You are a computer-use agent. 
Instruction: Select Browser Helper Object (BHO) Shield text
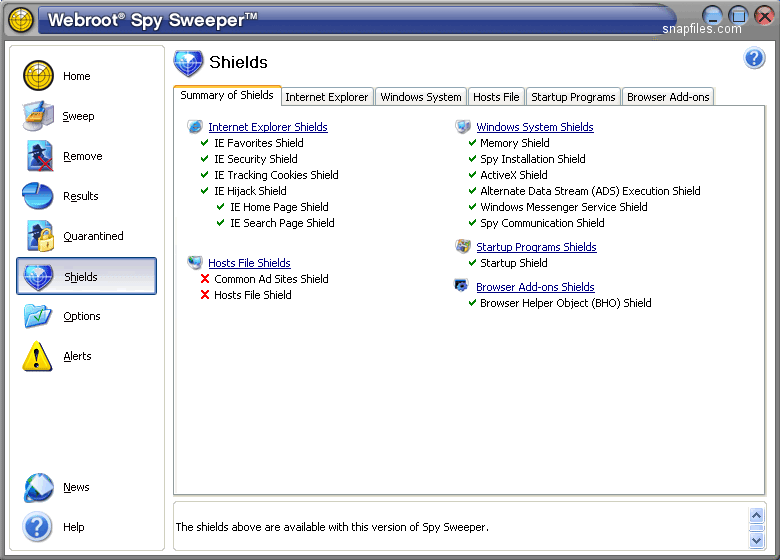click(x=566, y=303)
